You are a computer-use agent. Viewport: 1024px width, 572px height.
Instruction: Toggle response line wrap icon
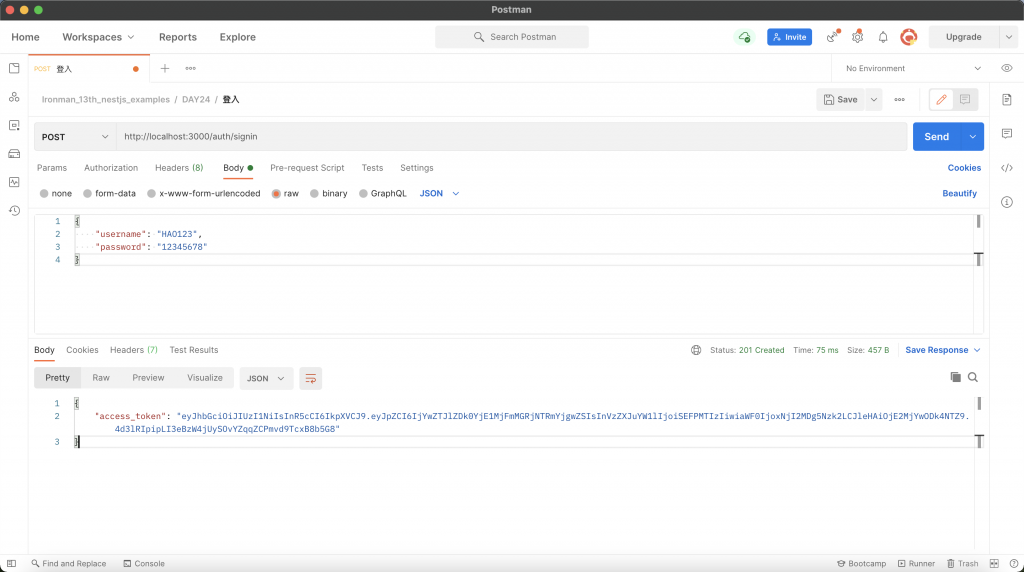[x=310, y=379]
